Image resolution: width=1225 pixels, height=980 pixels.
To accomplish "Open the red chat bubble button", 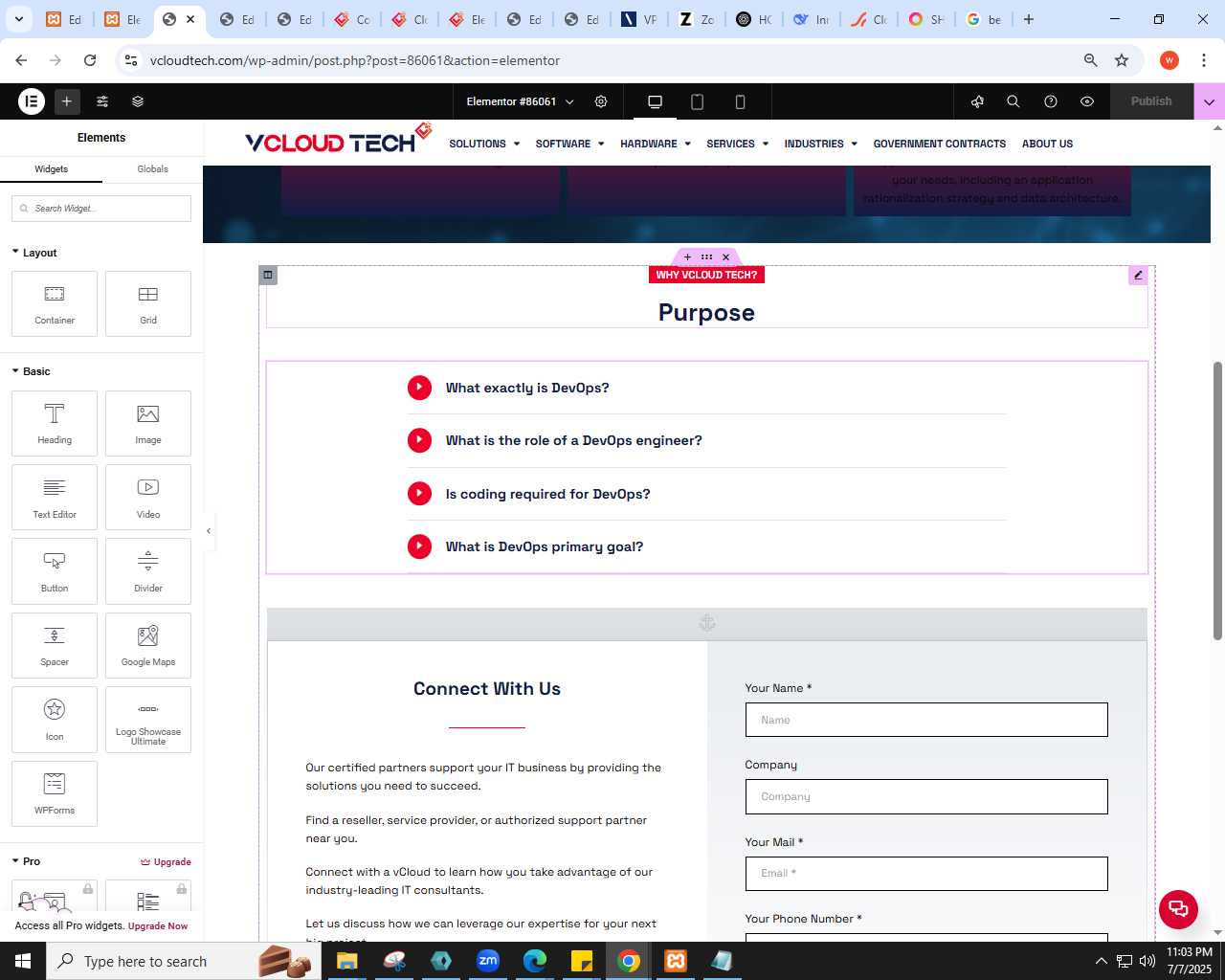I will tap(1178, 909).
